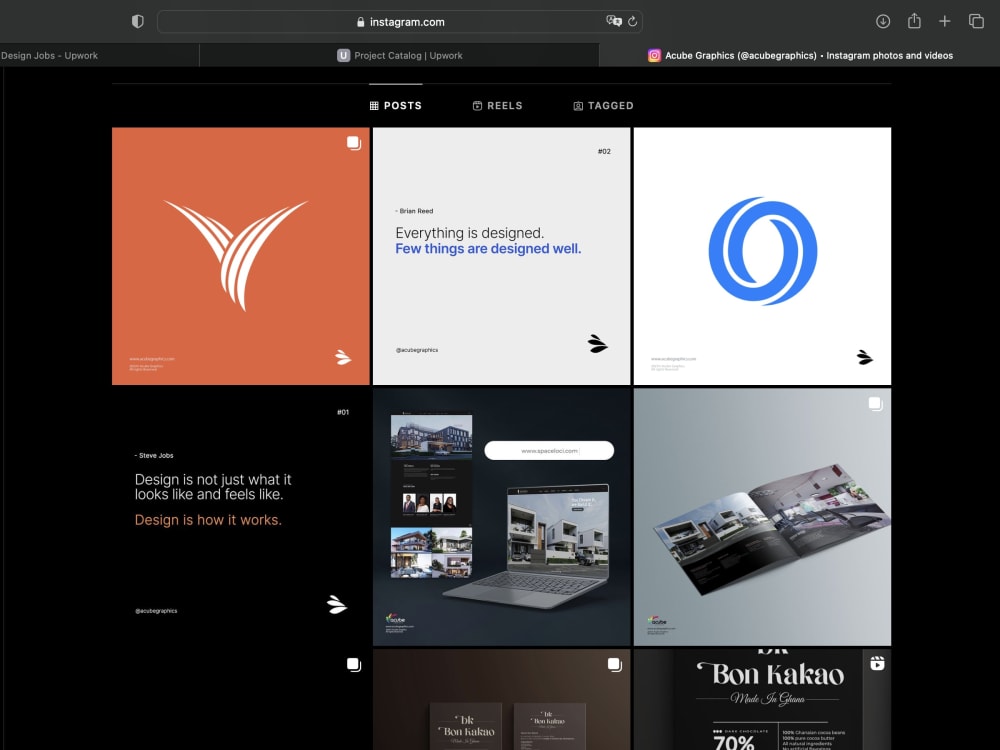
Task: Open Downloads with the download arrow icon
Action: [x=883, y=21]
